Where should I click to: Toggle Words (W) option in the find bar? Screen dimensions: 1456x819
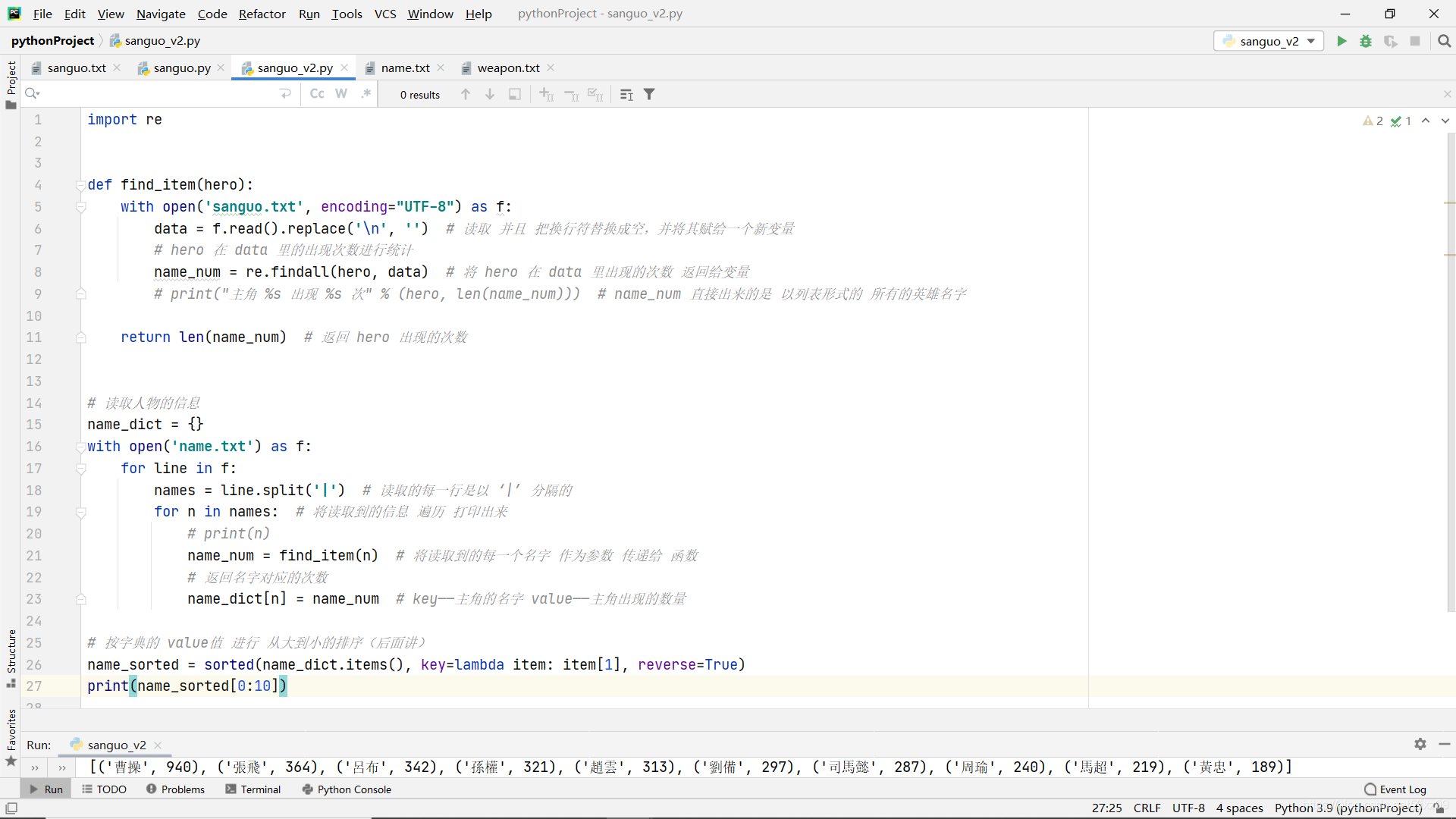pyautogui.click(x=341, y=94)
